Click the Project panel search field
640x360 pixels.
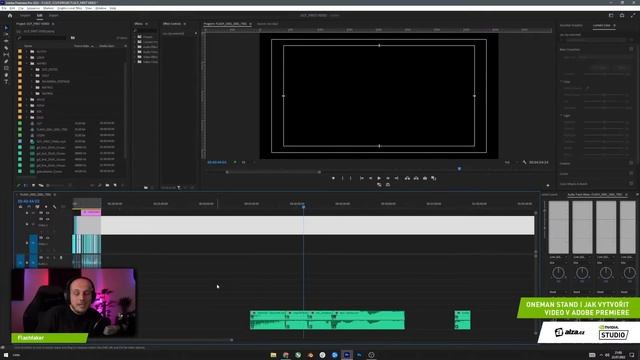pyautogui.click(x=43, y=38)
